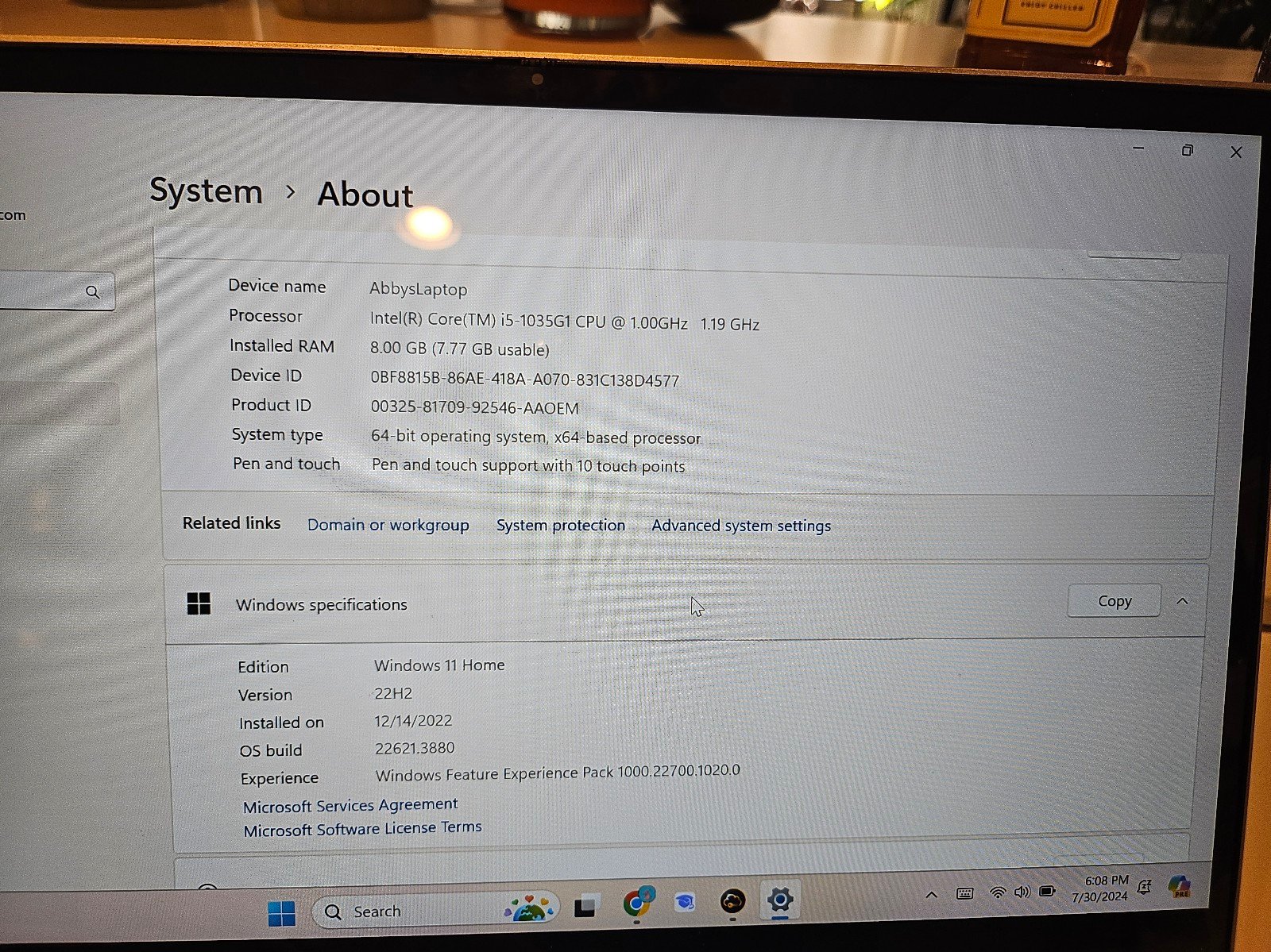The width and height of the screenshot is (1271, 952).
Task: Click Installed on value 12/14/2022
Action: [x=413, y=721]
